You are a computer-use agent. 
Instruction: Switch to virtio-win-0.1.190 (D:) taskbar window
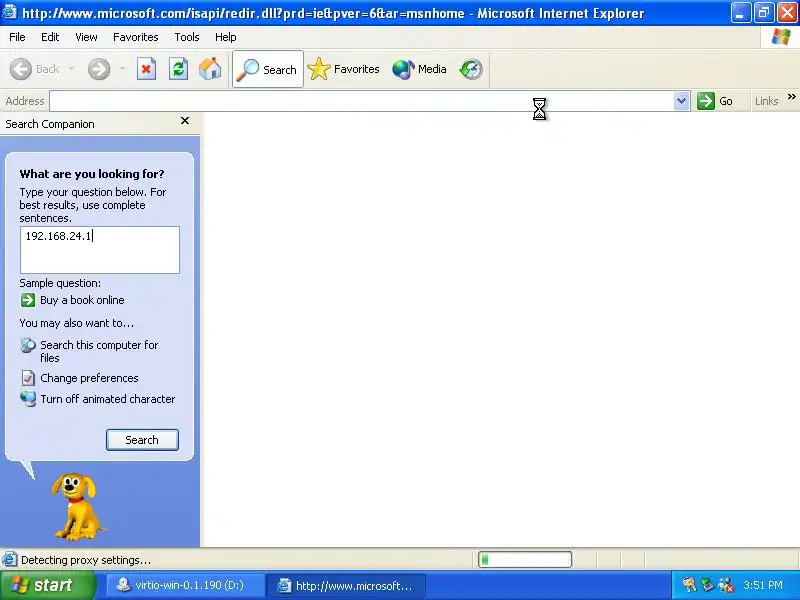186,586
